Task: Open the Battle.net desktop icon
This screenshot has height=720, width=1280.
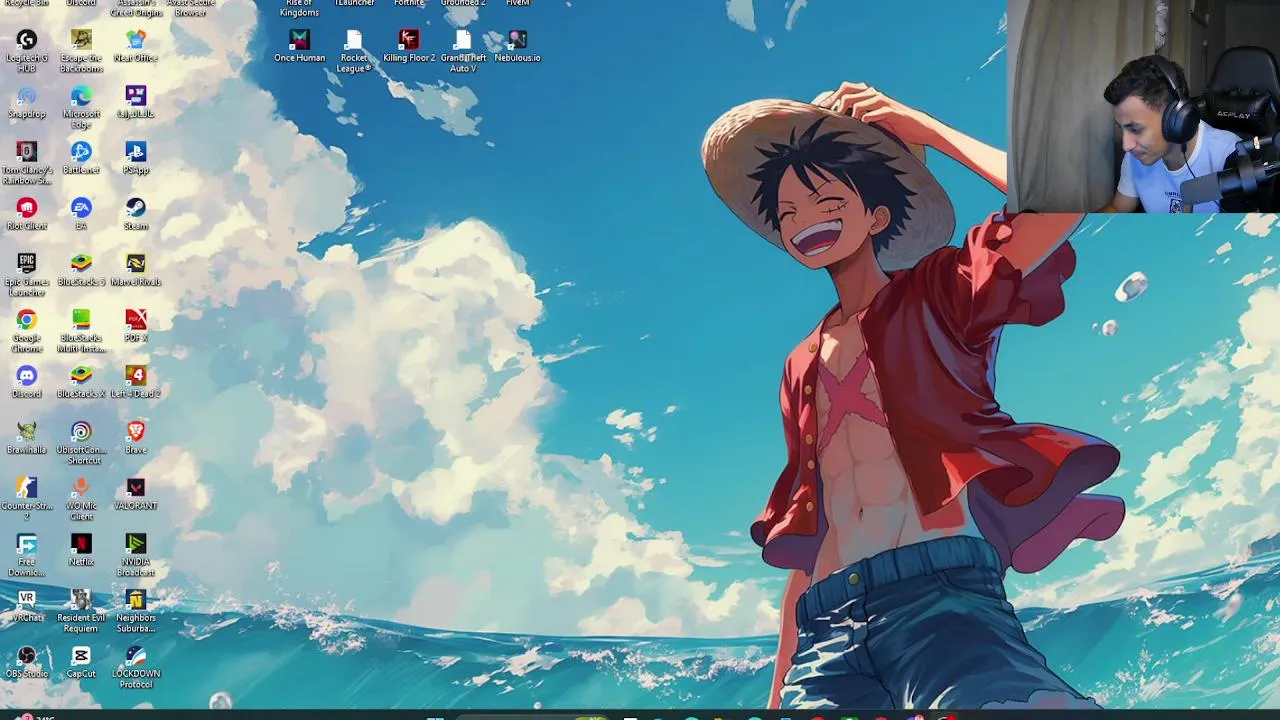Action: [81, 152]
